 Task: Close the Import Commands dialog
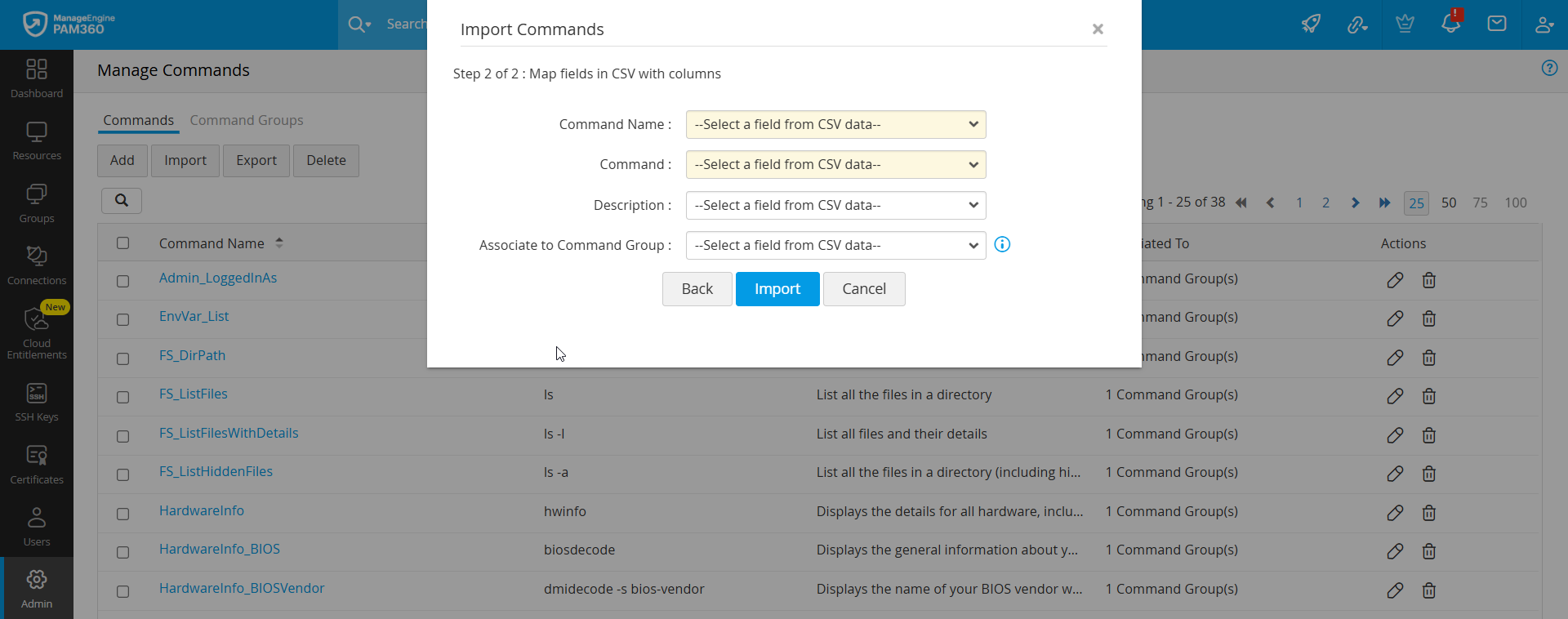1098,29
